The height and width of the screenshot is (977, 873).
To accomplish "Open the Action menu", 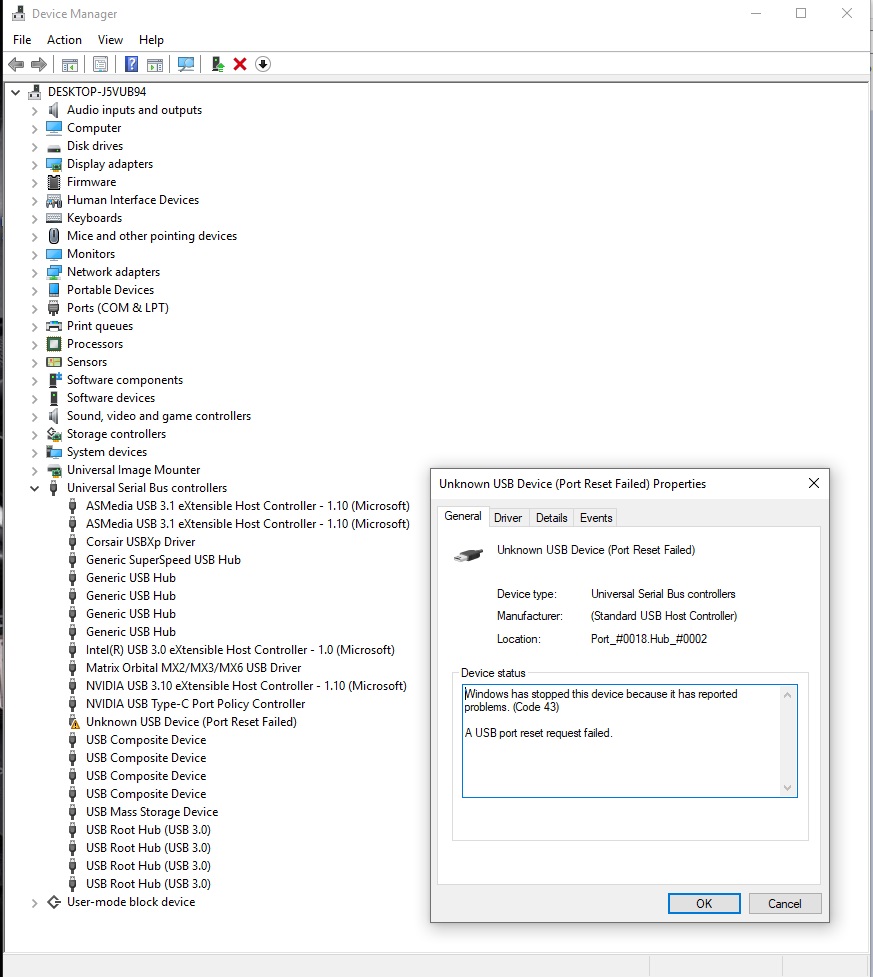I will click(64, 40).
